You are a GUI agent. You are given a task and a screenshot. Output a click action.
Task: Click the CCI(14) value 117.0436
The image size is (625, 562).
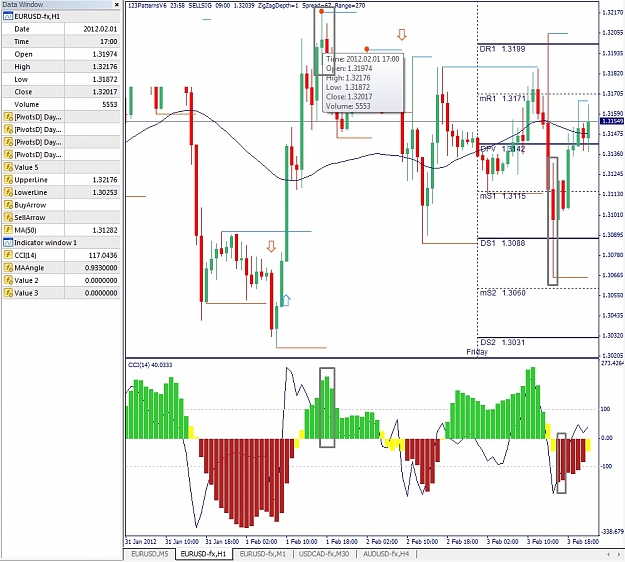[x=103, y=255]
